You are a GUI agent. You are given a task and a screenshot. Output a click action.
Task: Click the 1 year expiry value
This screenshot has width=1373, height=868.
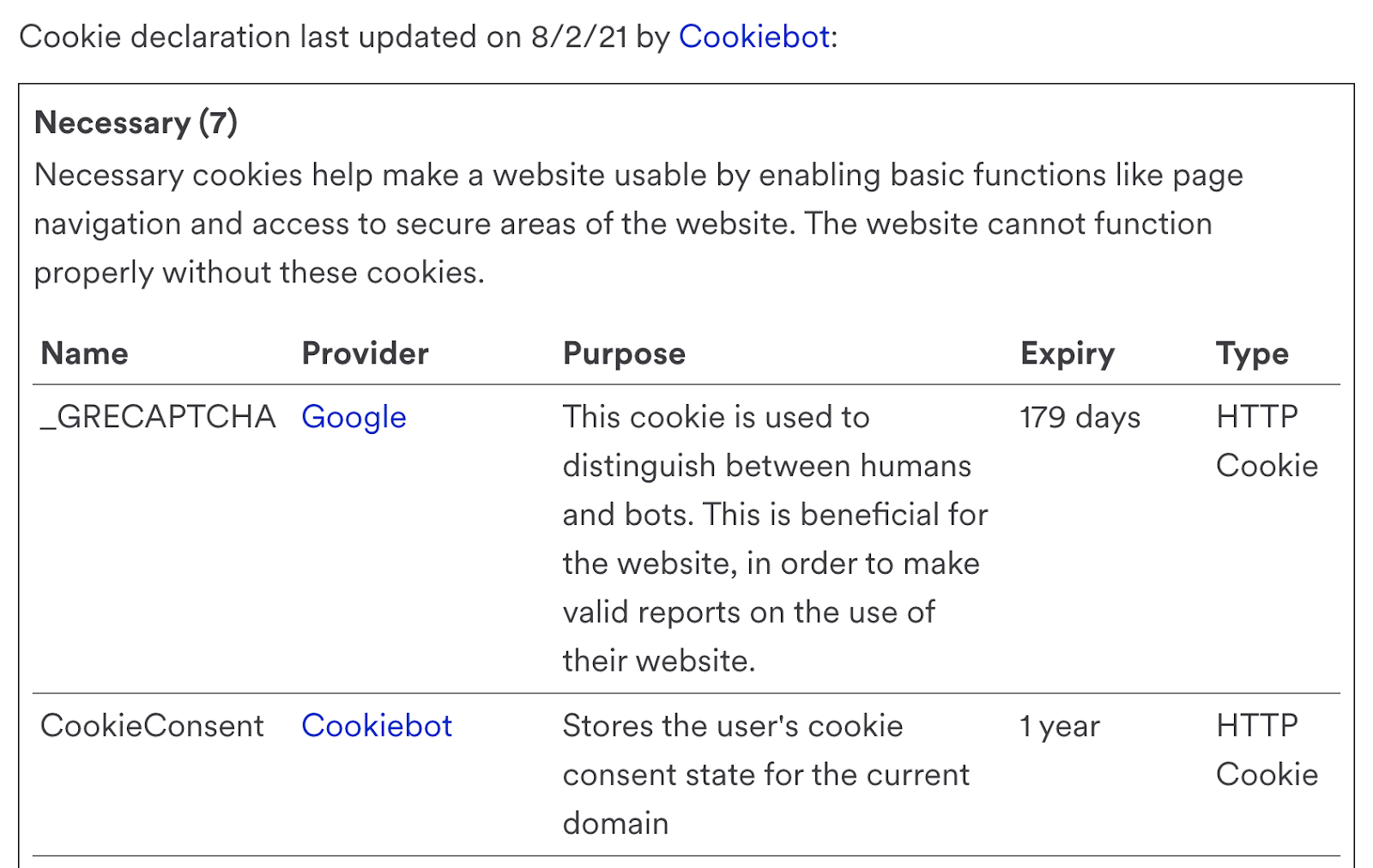coord(1059,726)
